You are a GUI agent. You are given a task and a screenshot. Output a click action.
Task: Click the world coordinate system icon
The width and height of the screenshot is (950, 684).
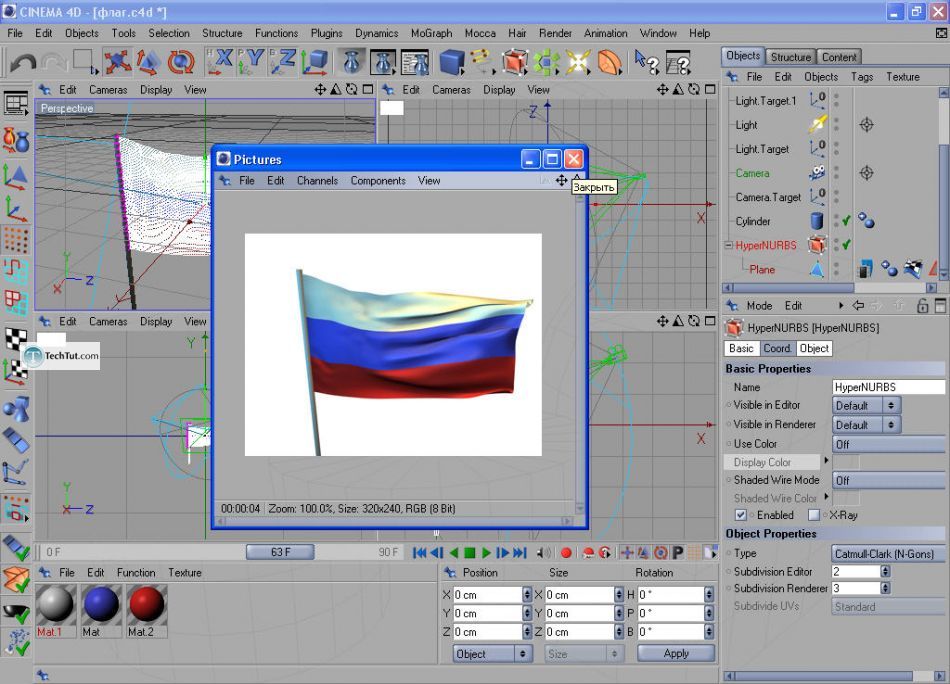click(x=314, y=62)
